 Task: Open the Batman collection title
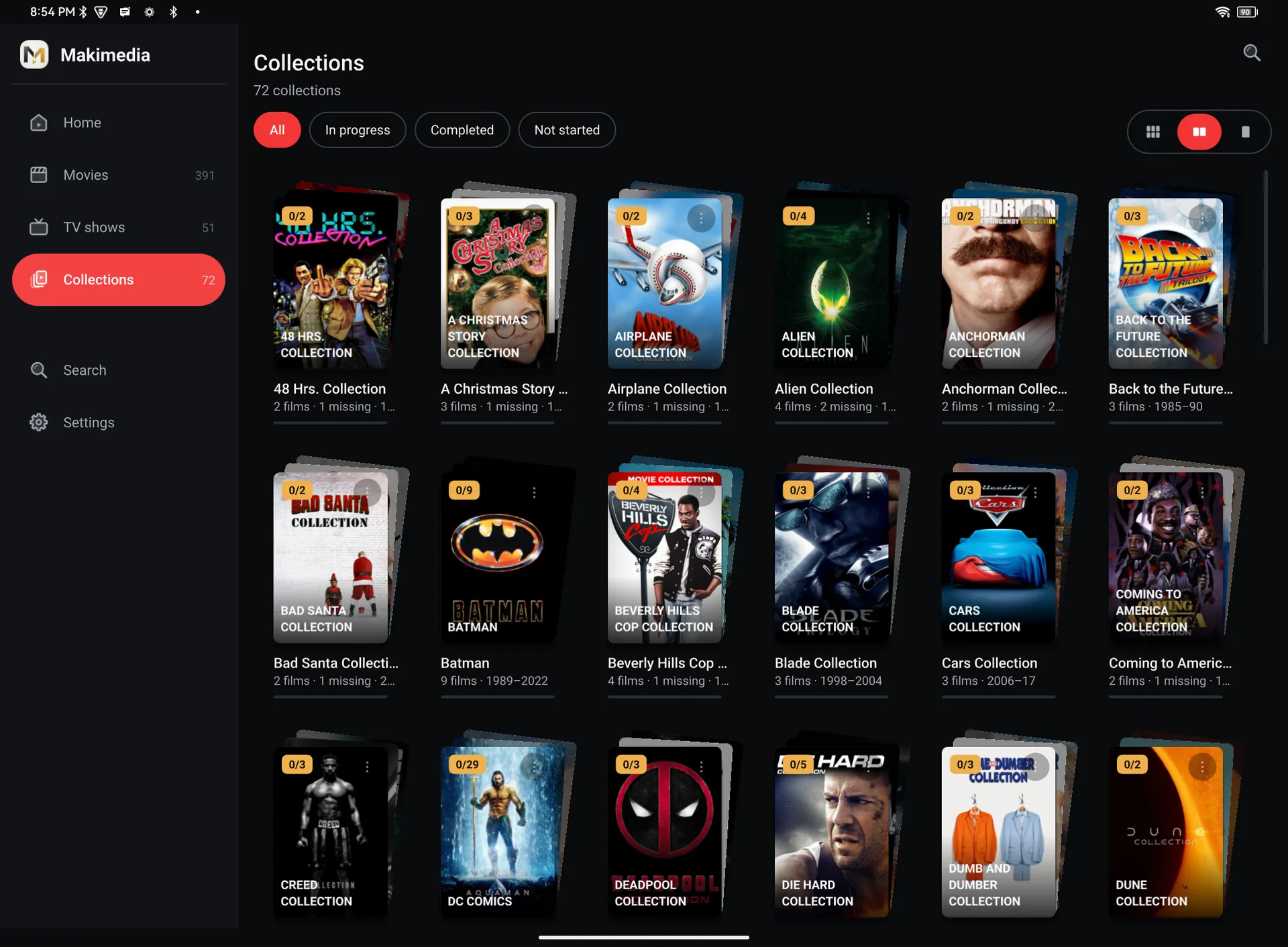465,663
